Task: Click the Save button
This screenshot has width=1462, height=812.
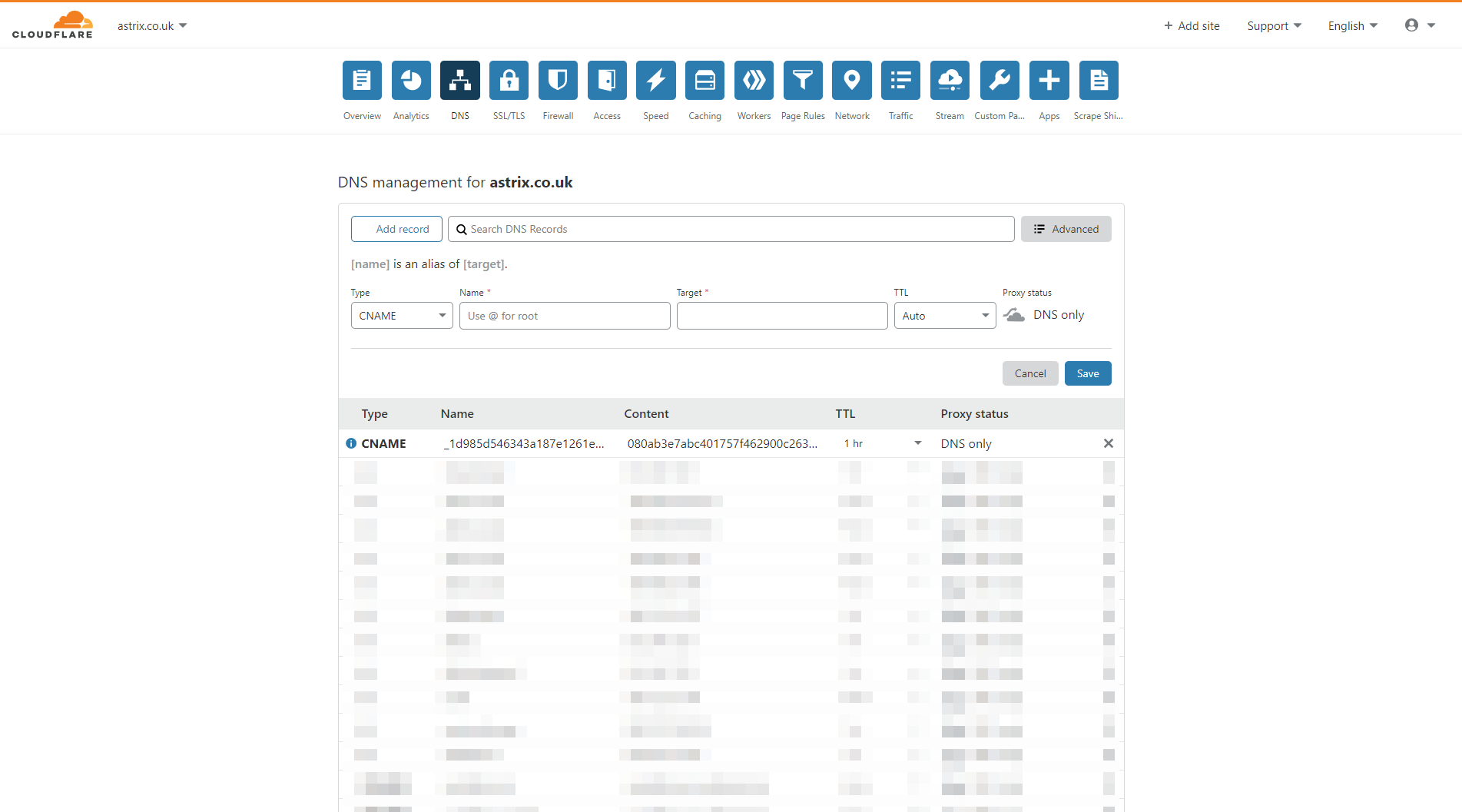Action: pyautogui.click(x=1088, y=373)
